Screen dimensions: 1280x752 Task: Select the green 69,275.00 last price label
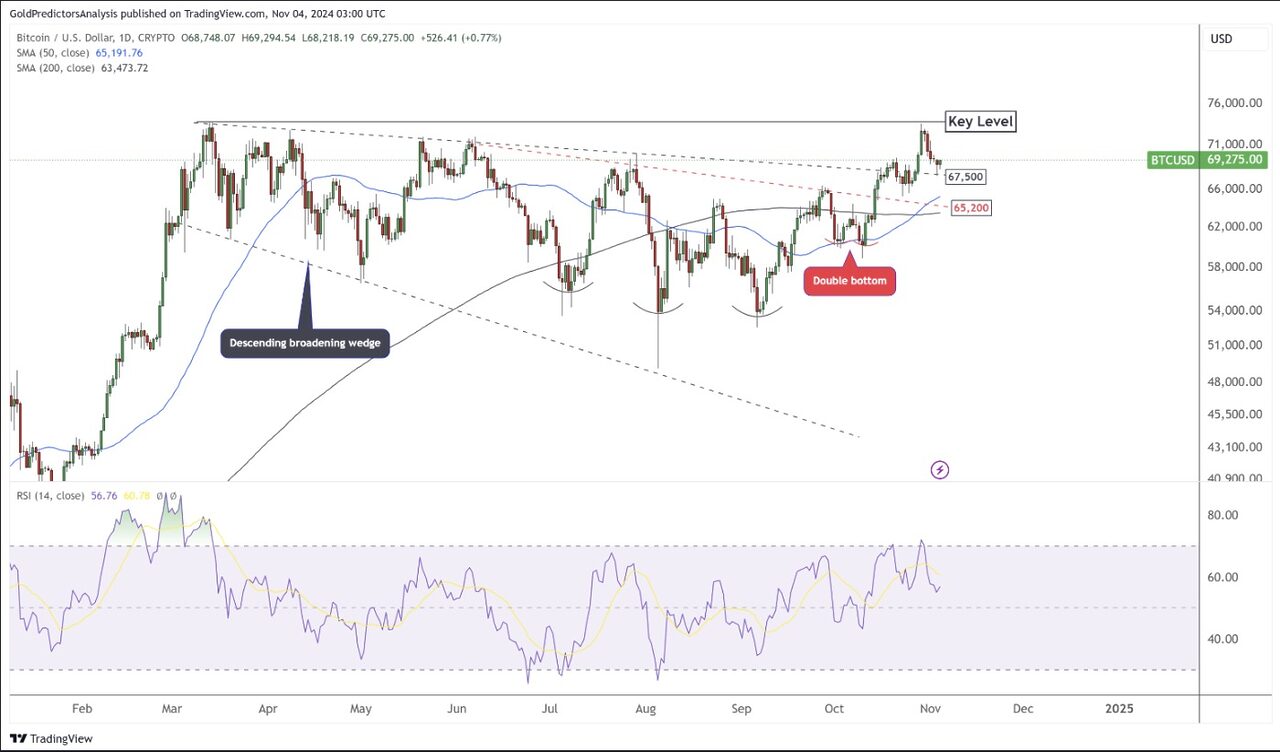(x=1234, y=159)
